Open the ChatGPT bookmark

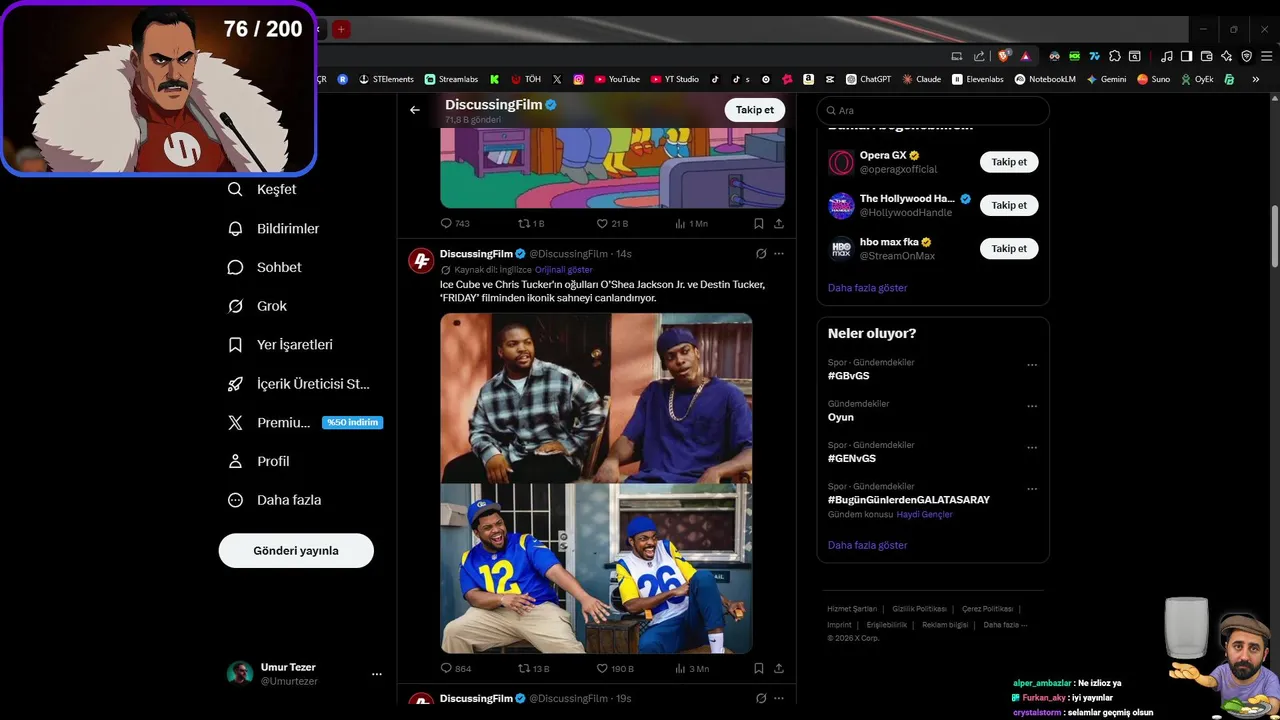coord(868,79)
